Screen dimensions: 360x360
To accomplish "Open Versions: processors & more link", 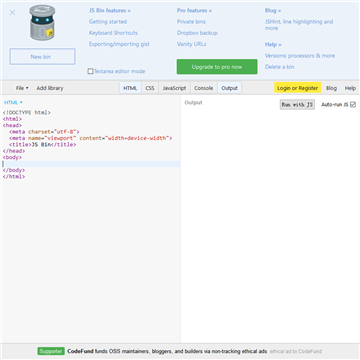I will tap(300, 56).
